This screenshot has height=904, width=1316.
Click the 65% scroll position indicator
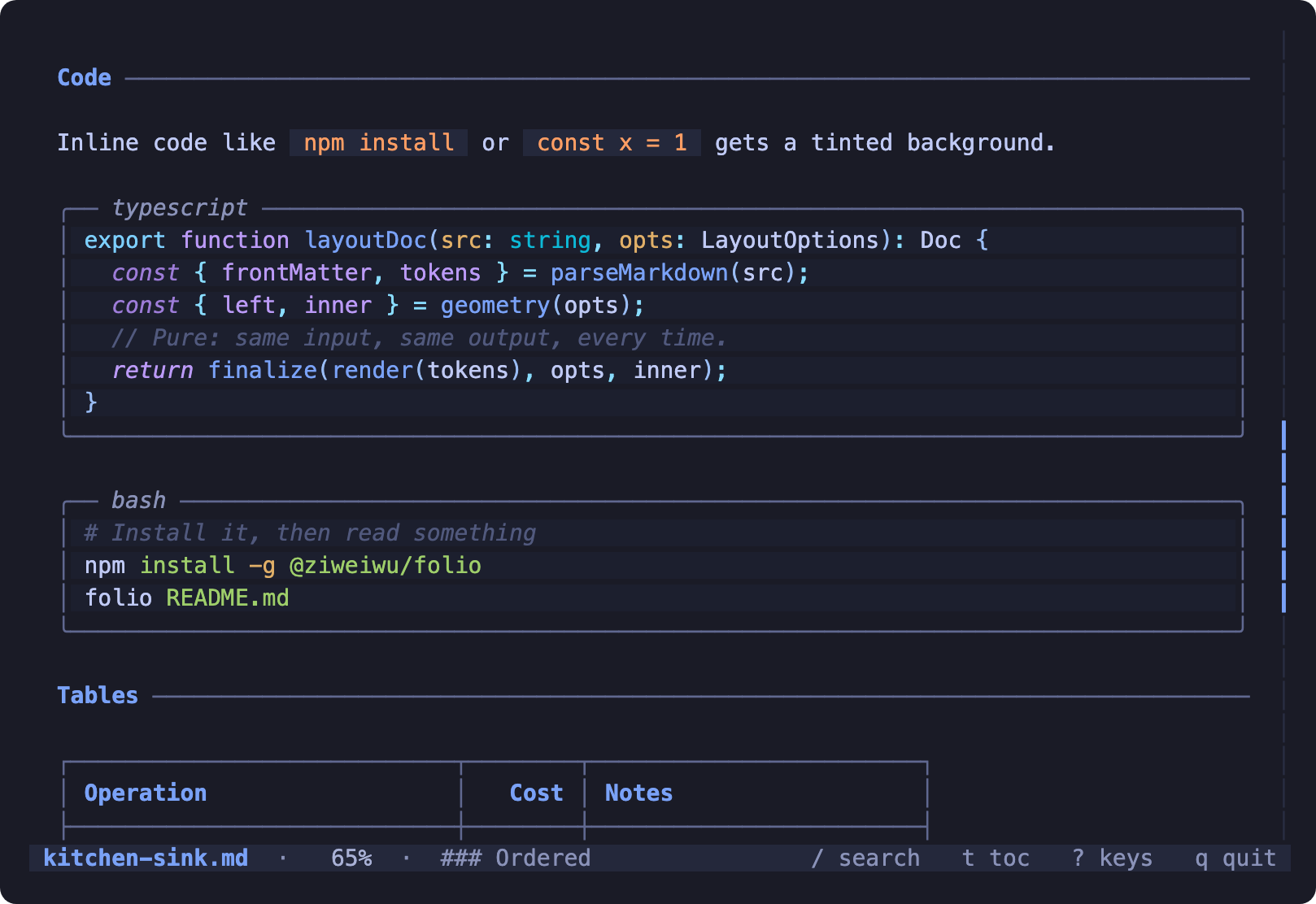click(351, 858)
